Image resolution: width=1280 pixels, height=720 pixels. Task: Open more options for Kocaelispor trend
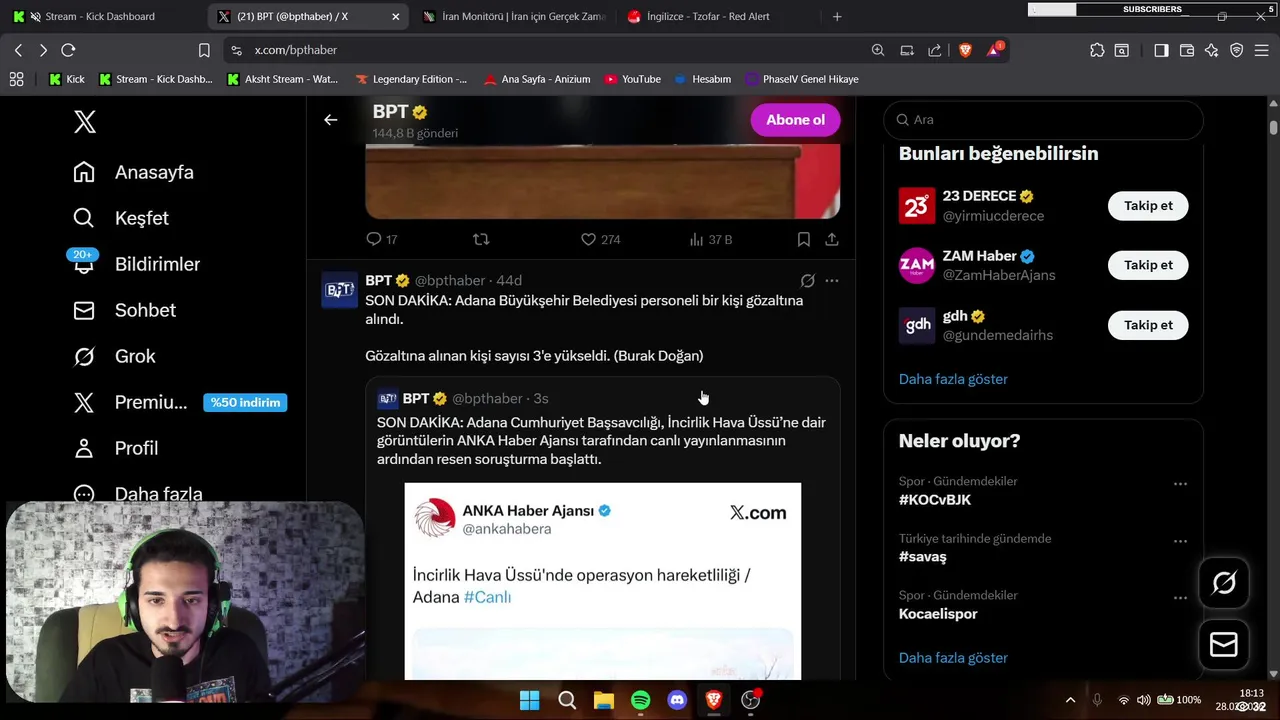pyautogui.click(x=1180, y=597)
